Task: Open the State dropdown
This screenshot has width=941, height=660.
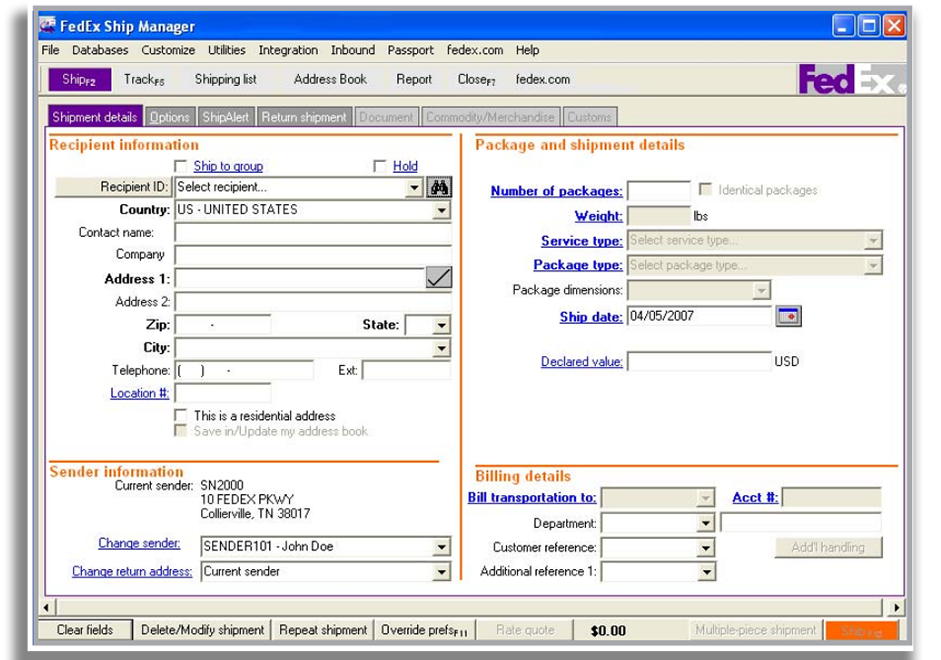Action: 440,325
